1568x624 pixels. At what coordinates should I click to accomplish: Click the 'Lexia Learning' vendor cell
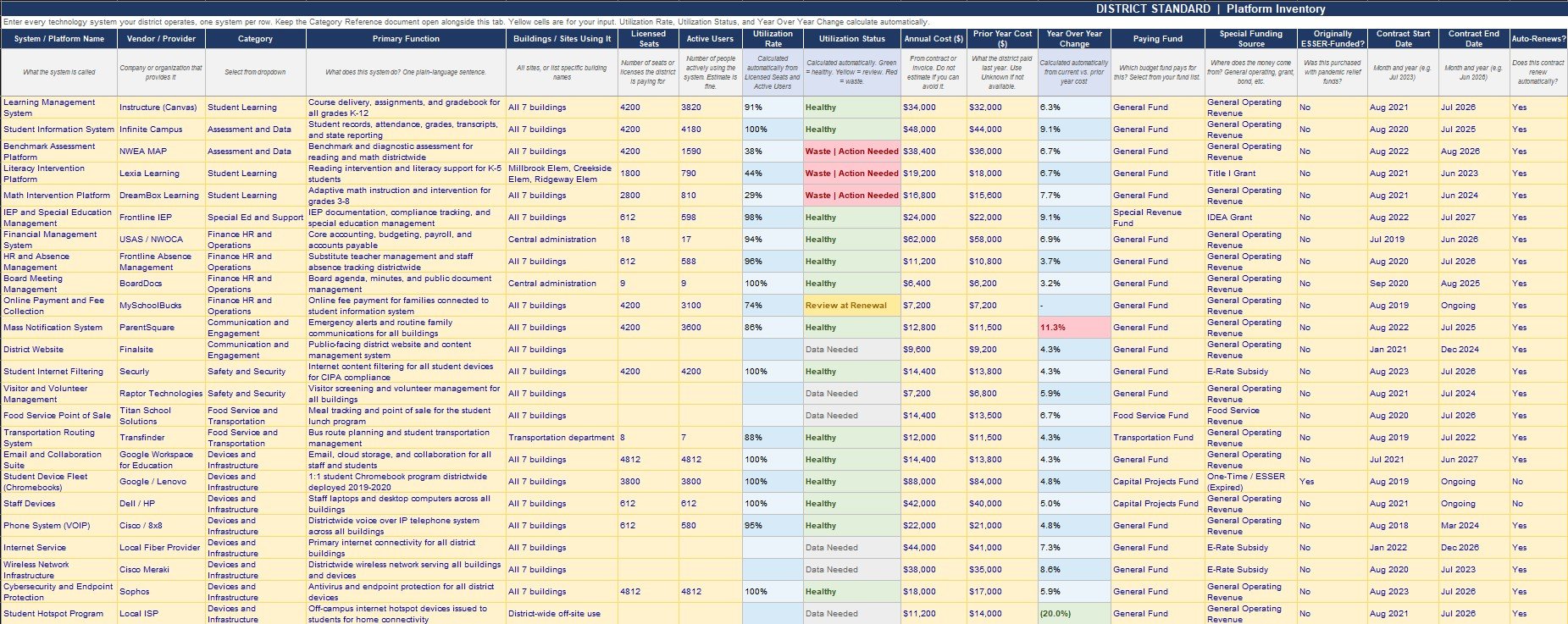[x=161, y=174]
